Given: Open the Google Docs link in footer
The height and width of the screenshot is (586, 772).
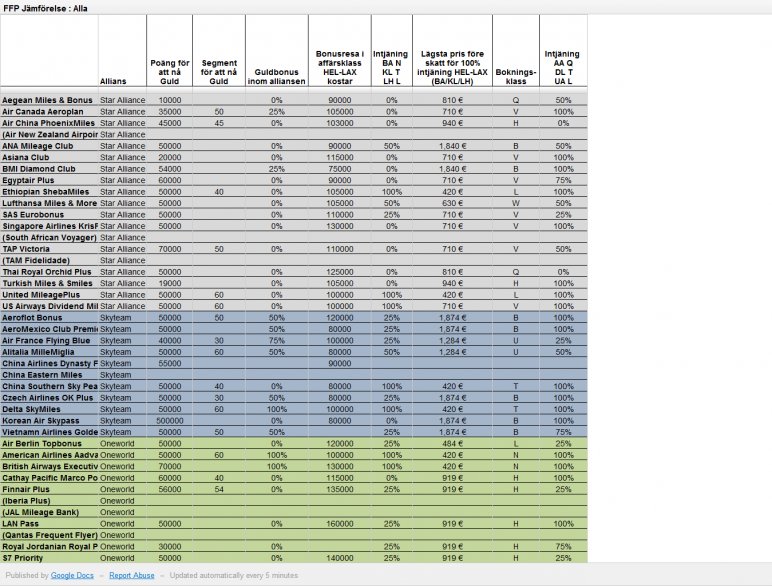Looking at the screenshot, I should pos(73,576).
